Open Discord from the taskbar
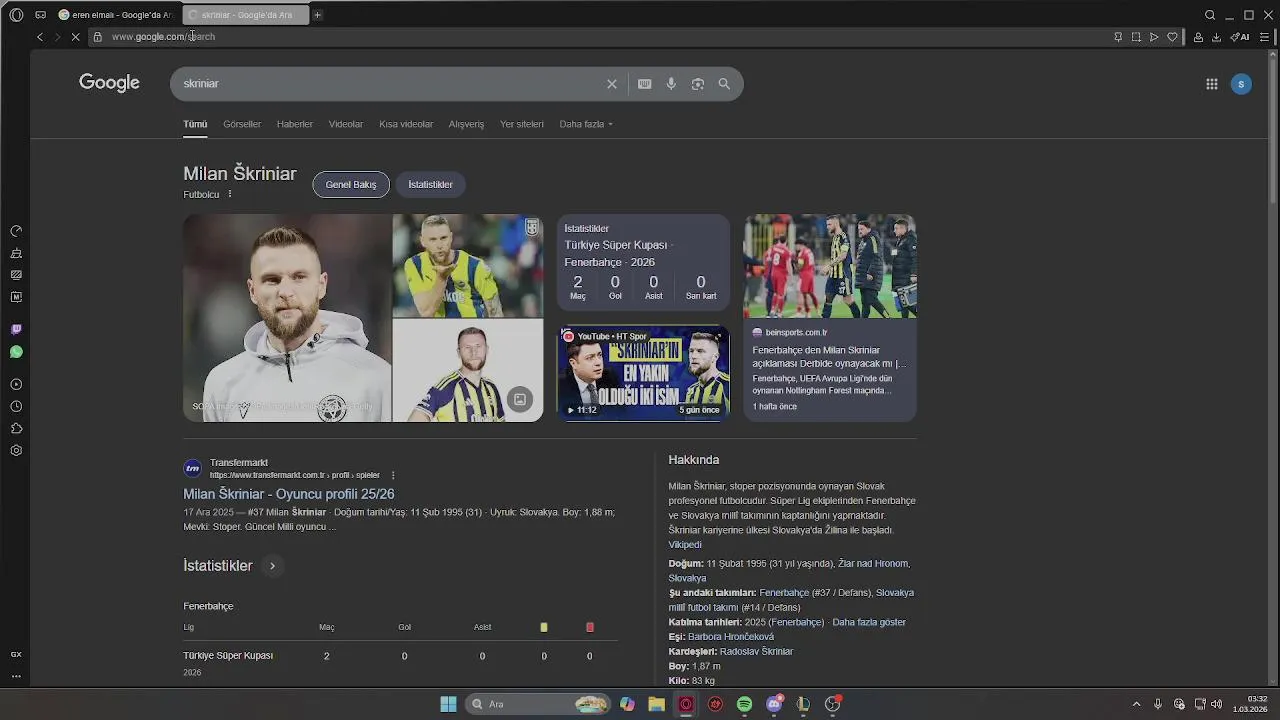The height and width of the screenshot is (720, 1280). click(774, 704)
